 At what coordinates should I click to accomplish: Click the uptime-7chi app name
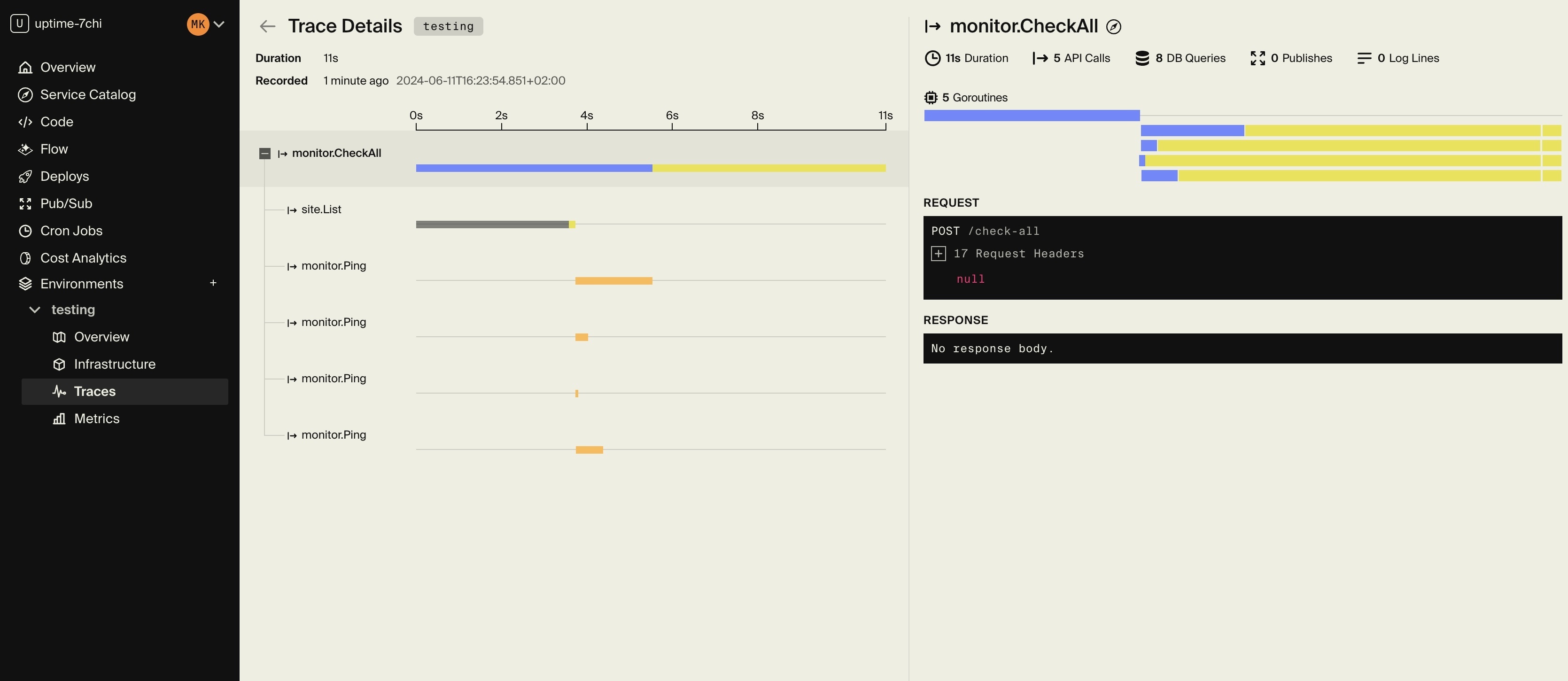[68, 24]
